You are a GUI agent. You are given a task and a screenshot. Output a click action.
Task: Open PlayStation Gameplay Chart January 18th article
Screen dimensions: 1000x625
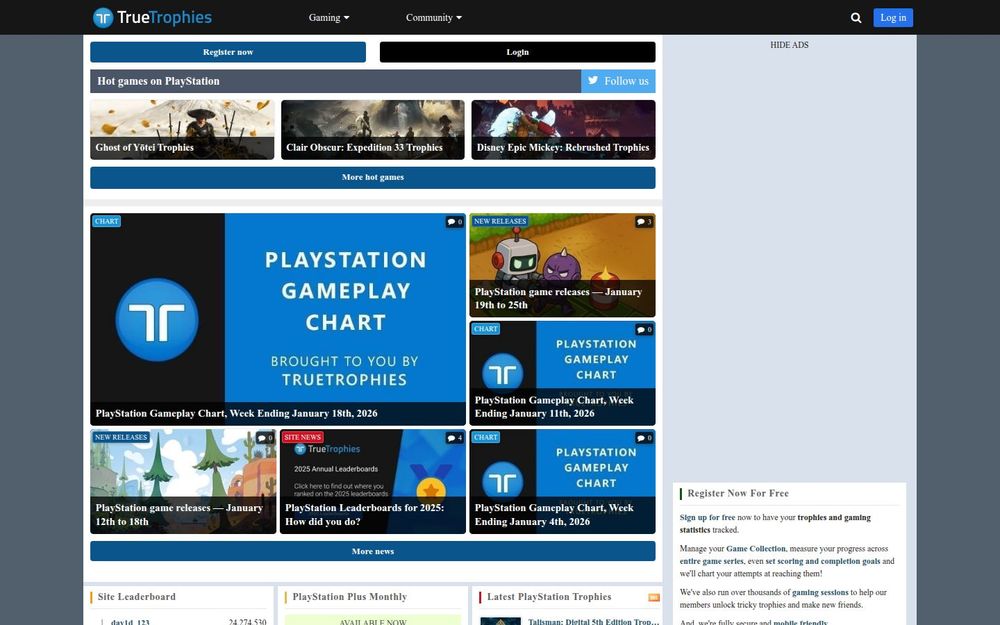(278, 319)
